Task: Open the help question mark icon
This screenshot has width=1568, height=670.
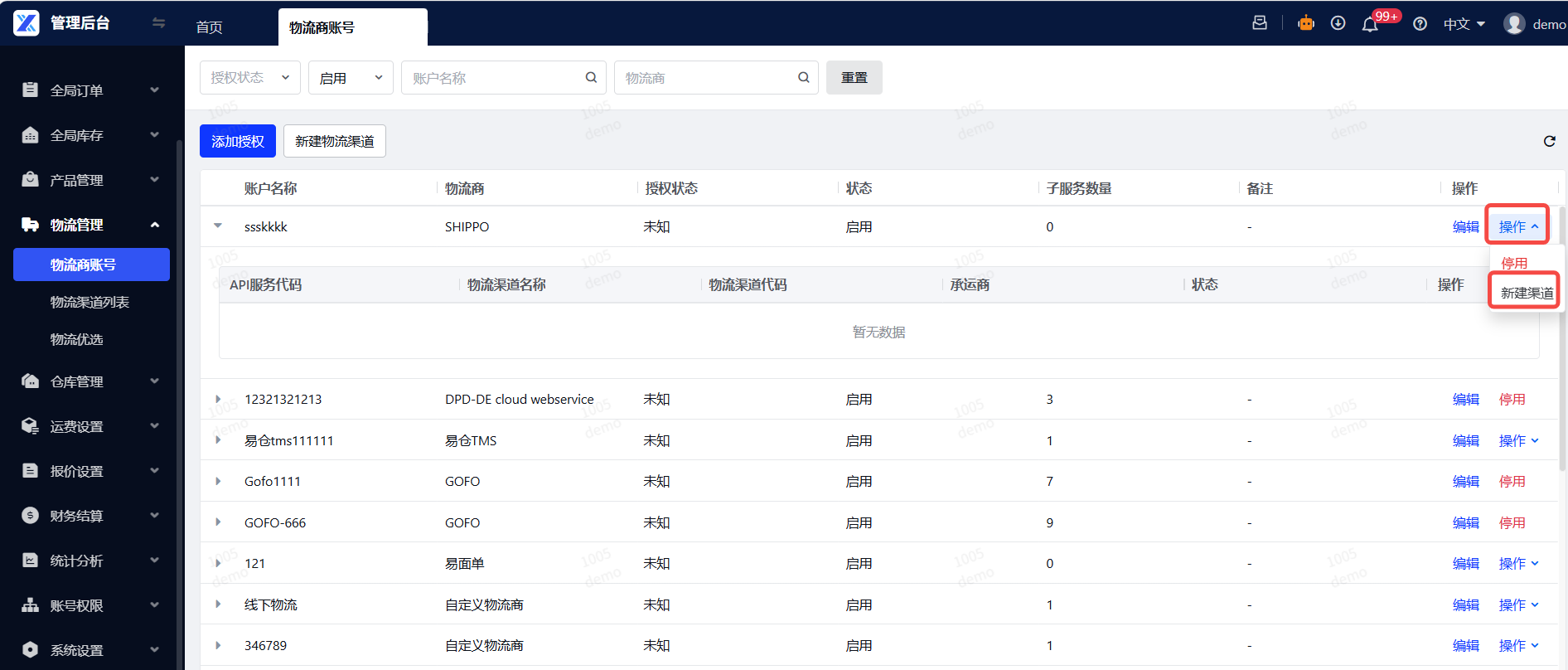Action: 1420,24
